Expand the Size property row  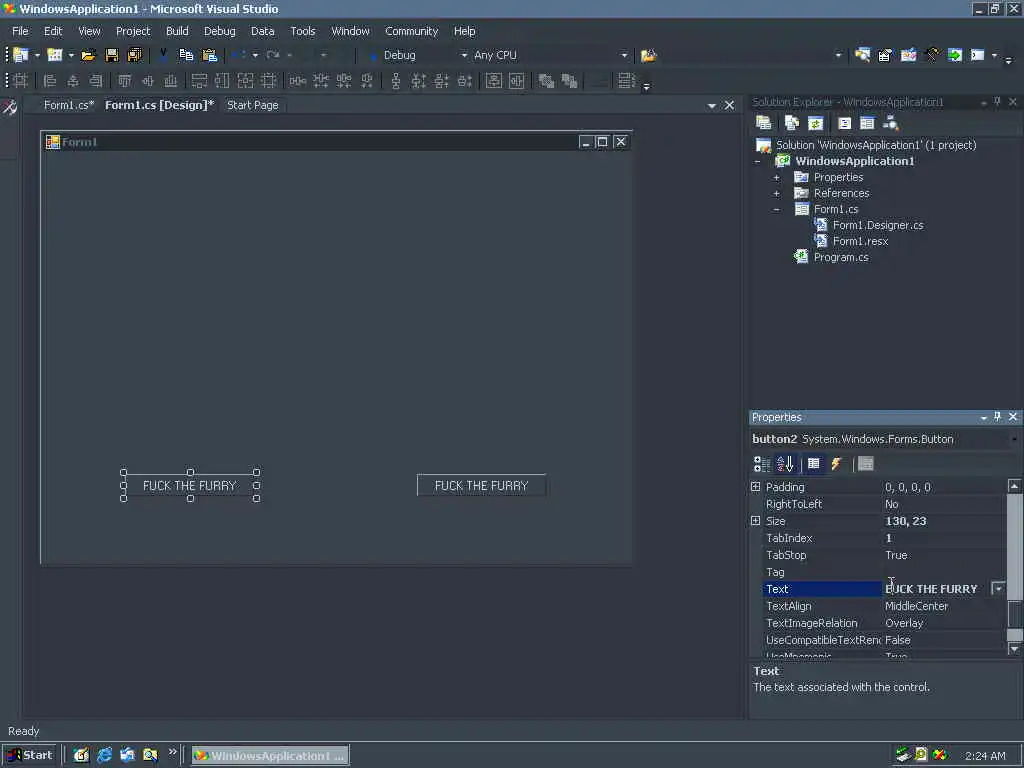756,520
